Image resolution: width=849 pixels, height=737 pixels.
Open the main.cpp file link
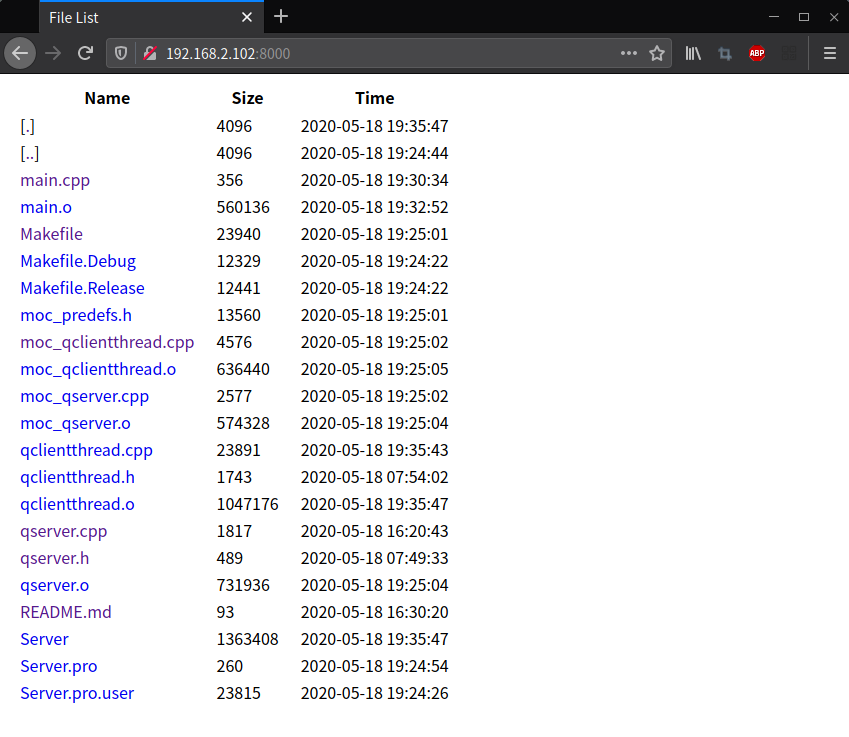[55, 181]
